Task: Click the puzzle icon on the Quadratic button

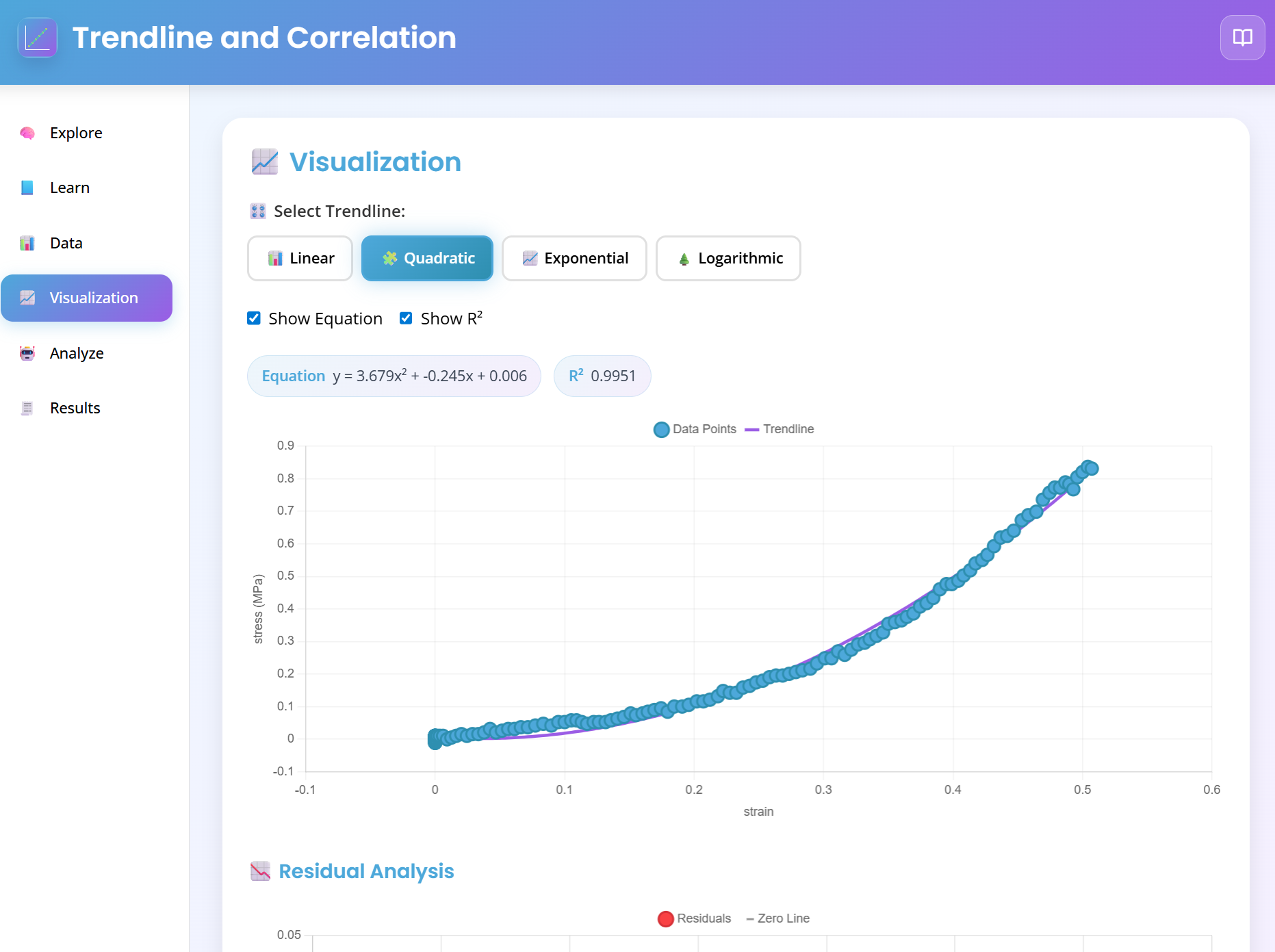Action: (391, 258)
